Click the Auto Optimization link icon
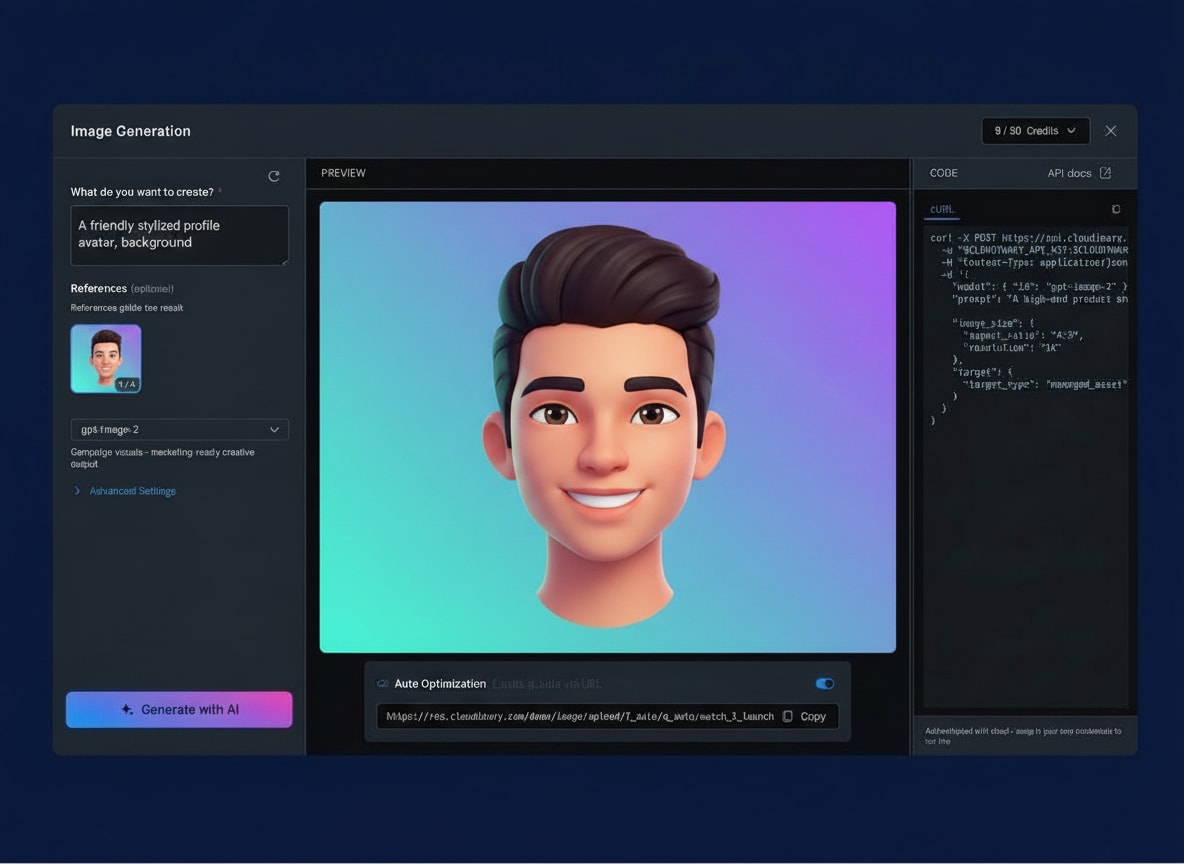The image size is (1184, 864). coord(383,683)
